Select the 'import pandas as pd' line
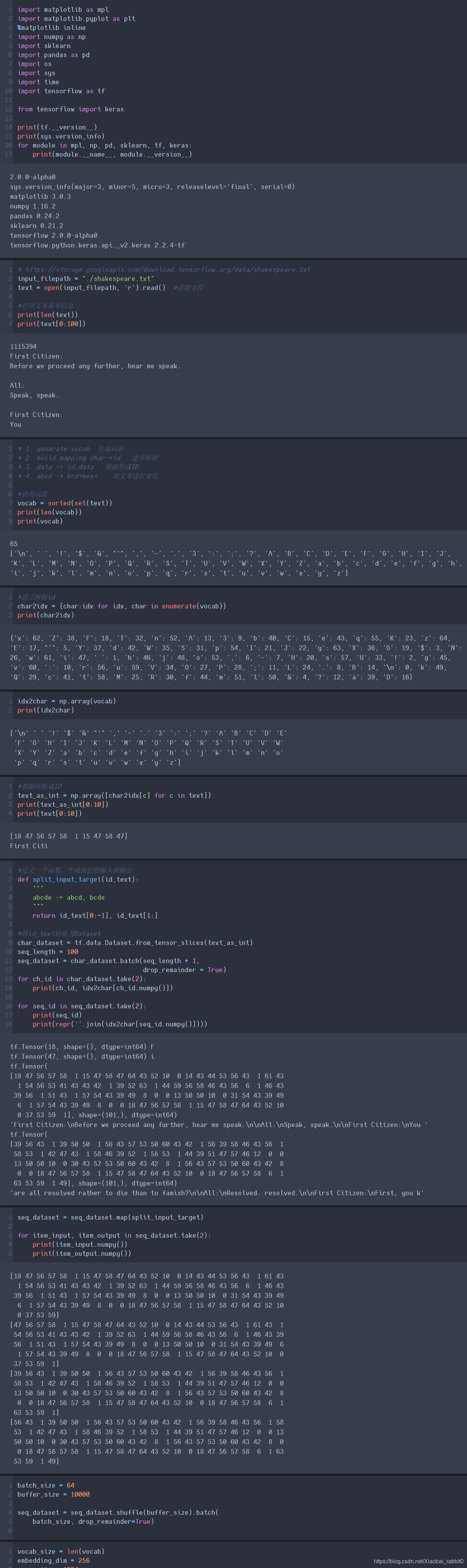Image resolution: width=467 pixels, height=1568 pixels. 54,55
